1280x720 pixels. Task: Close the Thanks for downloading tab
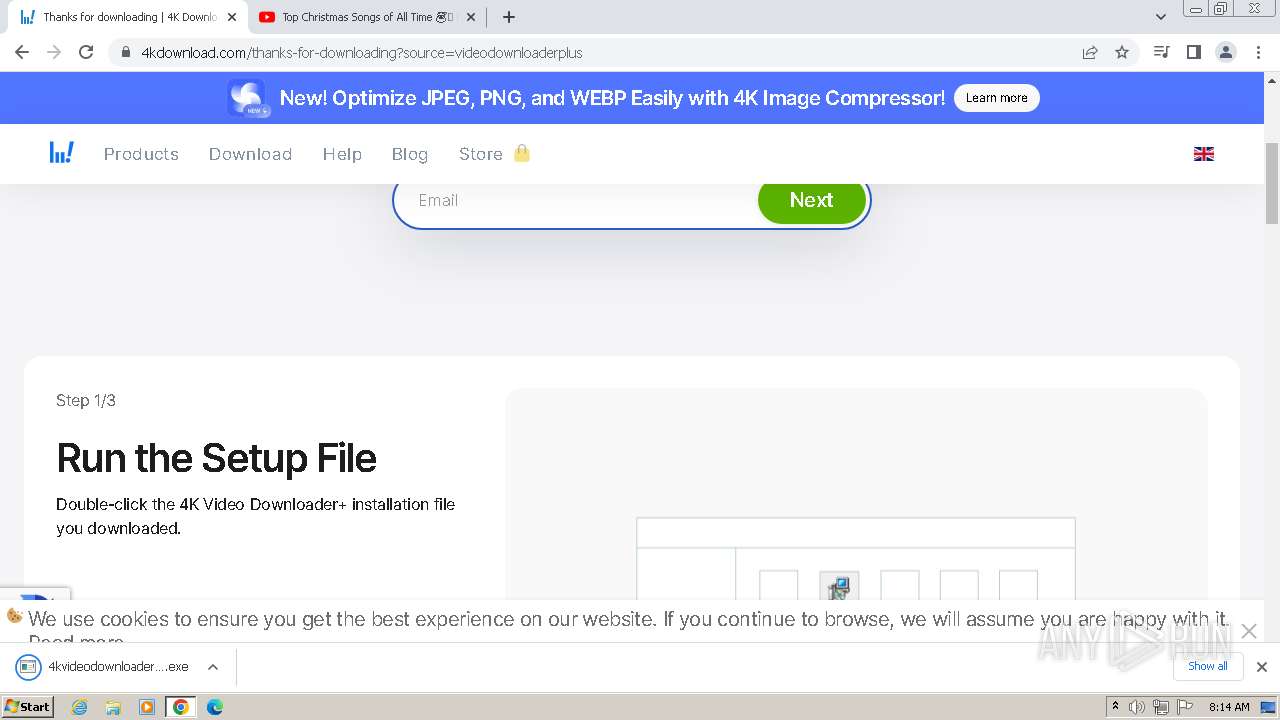click(x=232, y=17)
